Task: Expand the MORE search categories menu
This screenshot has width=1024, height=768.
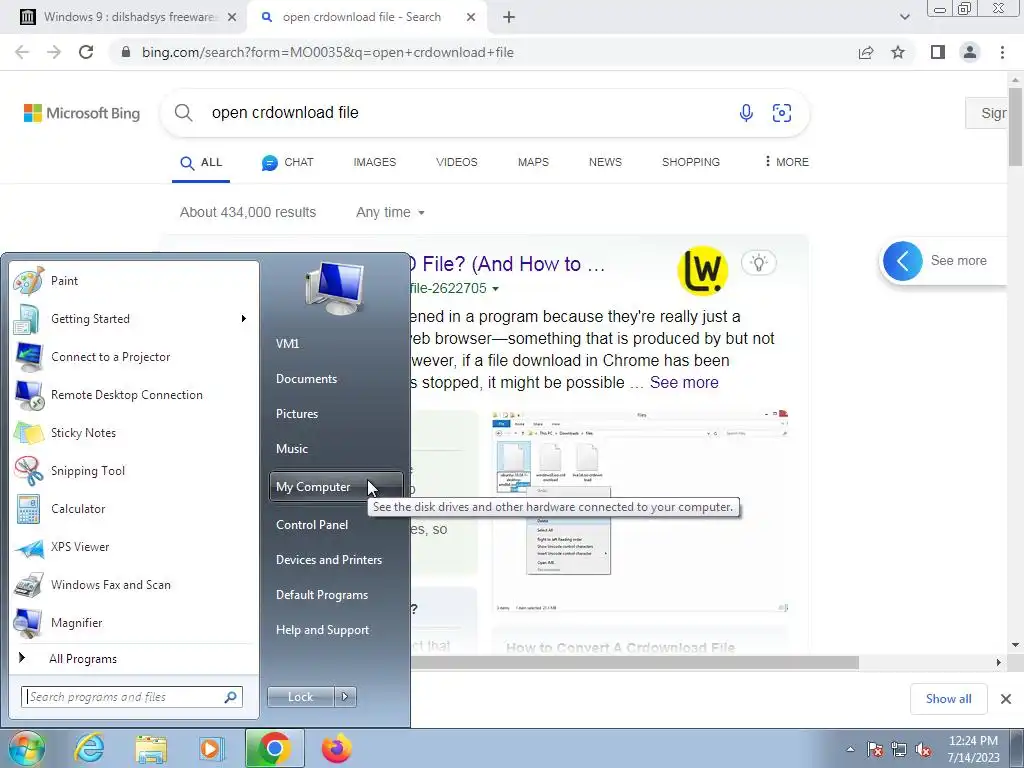Action: 786,162
